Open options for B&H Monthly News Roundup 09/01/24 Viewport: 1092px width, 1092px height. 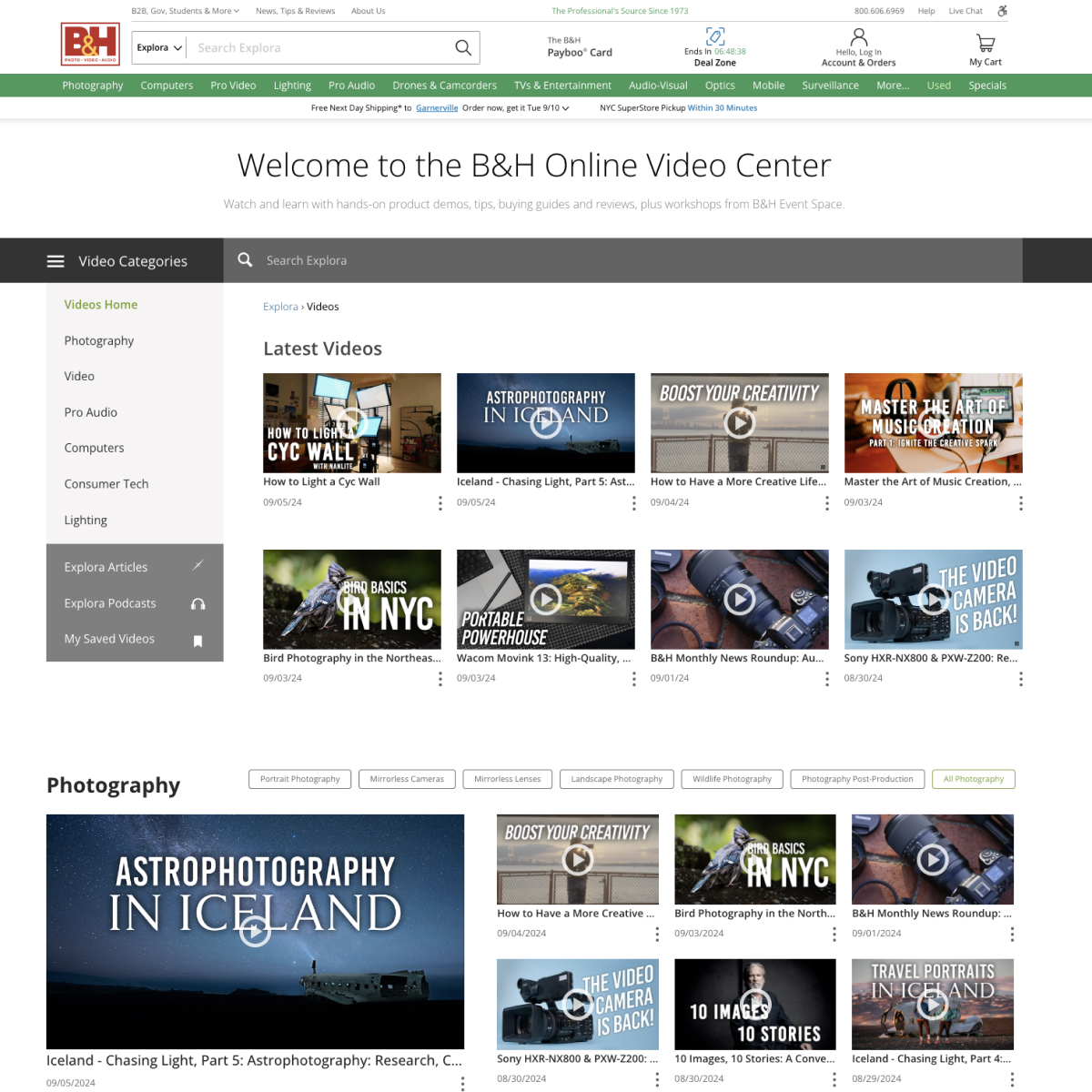point(827,679)
